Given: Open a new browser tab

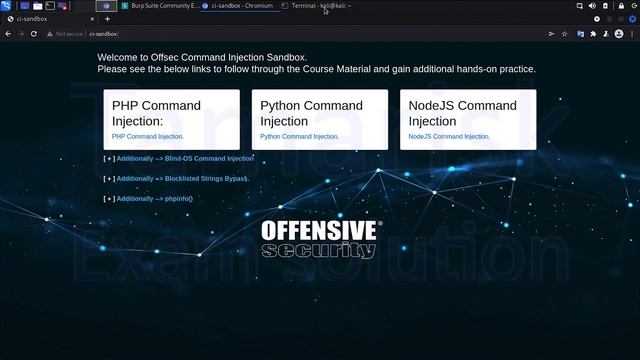Looking at the screenshot, I should point(107,19).
